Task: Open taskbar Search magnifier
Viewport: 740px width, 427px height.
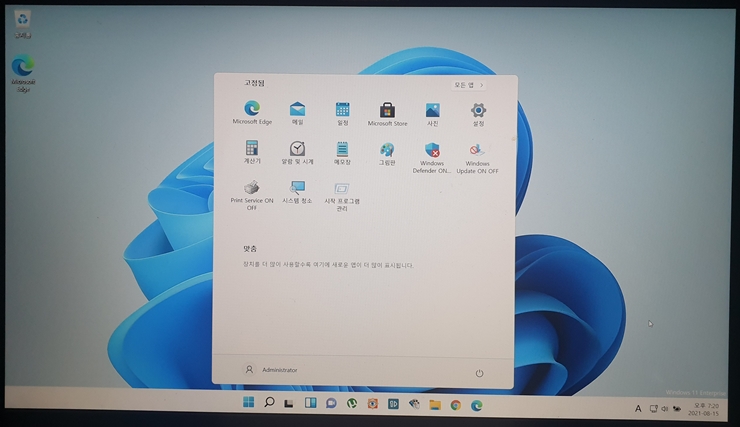Action: pyautogui.click(x=269, y=402)
